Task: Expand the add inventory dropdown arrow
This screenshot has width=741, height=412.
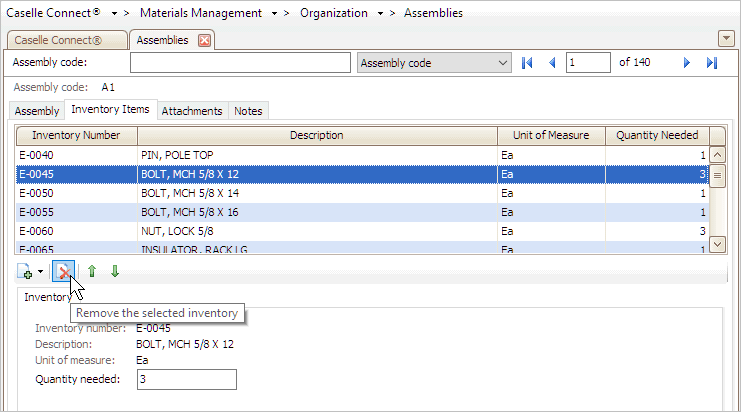Action: pos(40,272)
